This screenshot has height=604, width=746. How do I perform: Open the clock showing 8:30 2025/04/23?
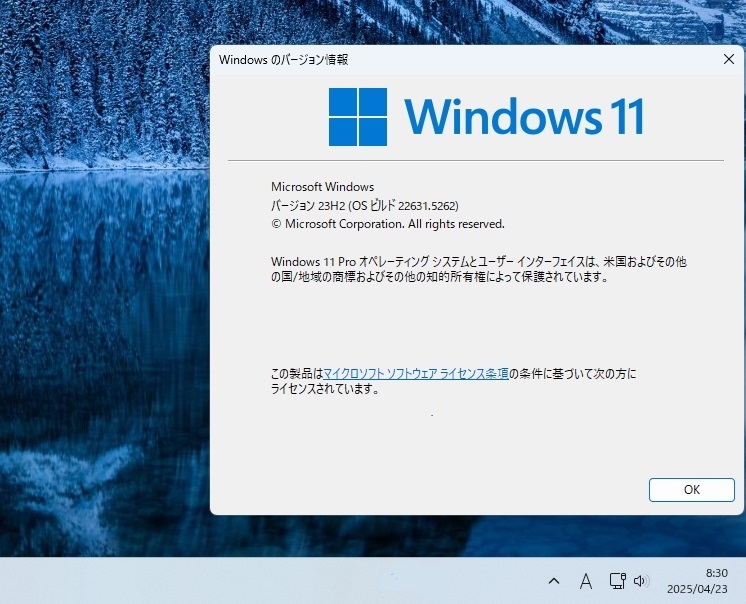click(697, 581)
